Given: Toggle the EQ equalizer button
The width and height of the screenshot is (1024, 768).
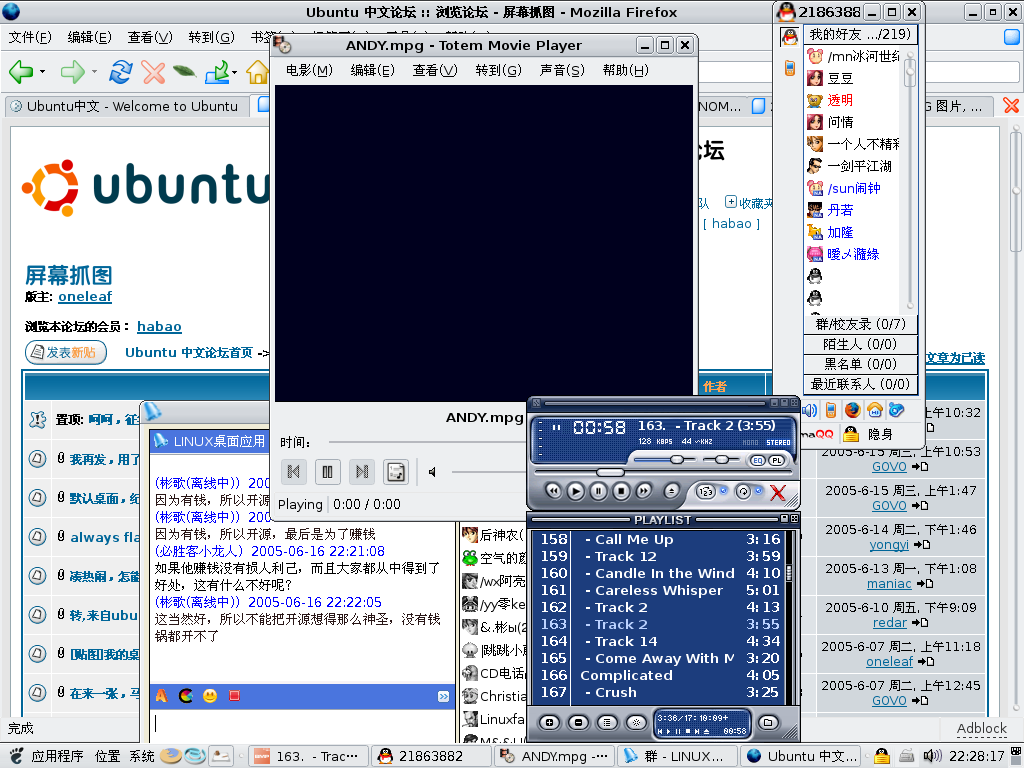Looking at the screenshot, I should point(758,460).
